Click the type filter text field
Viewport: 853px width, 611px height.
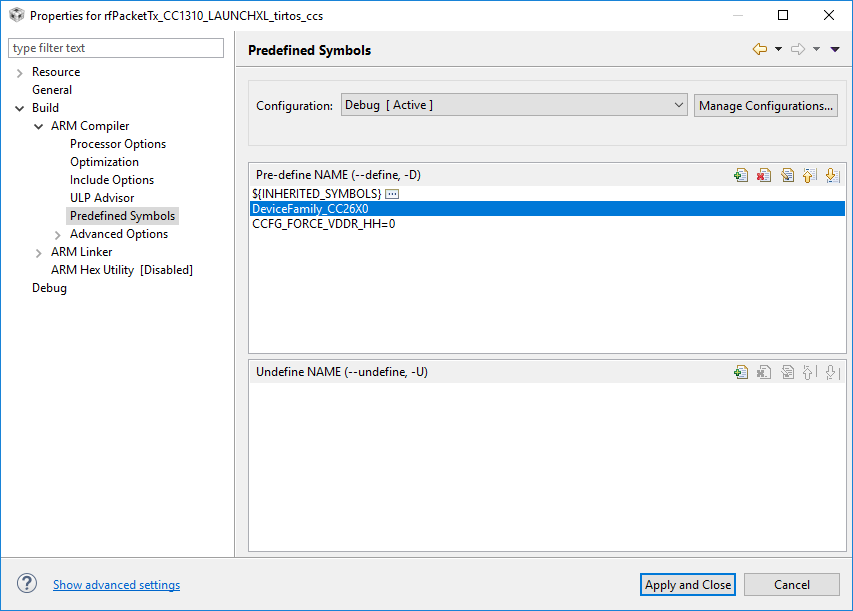pos(116,48)
